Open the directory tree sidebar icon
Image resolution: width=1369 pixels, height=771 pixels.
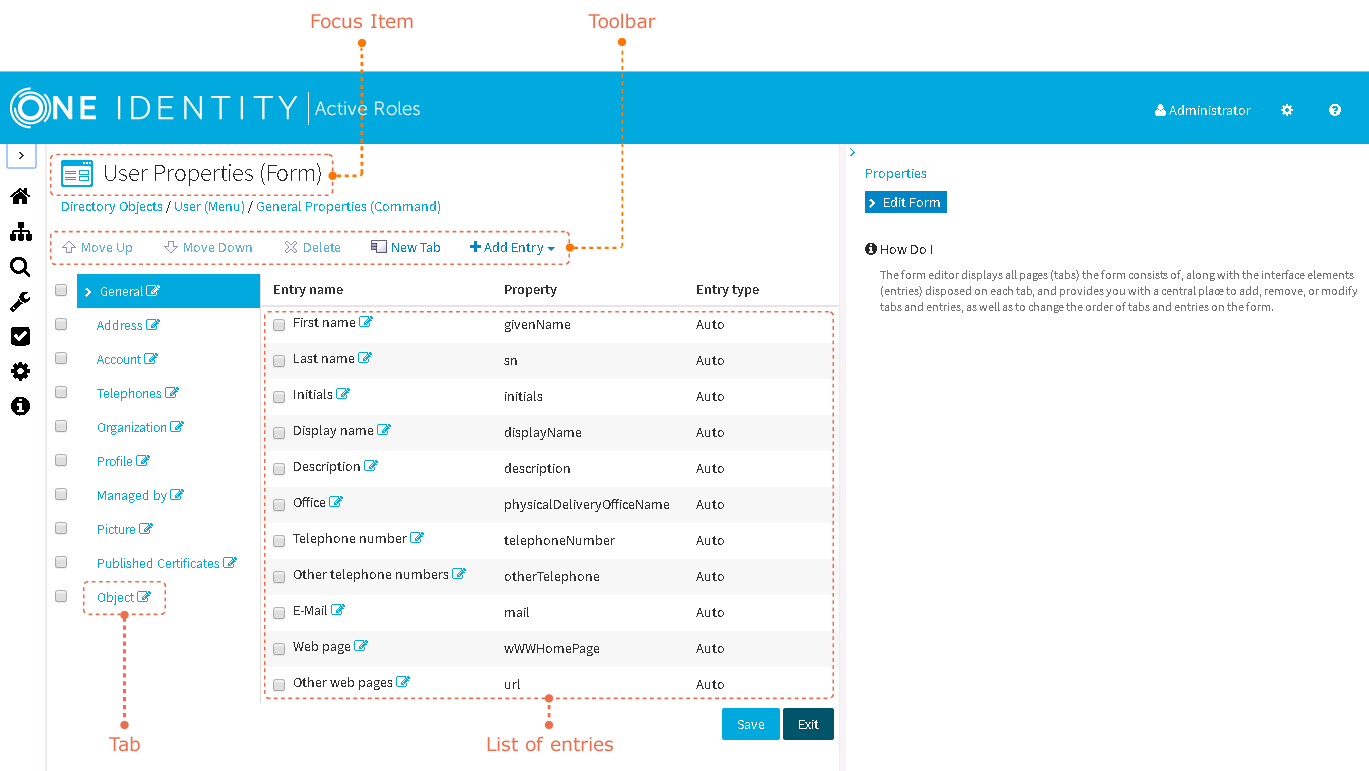pyautogui.click(x=20, y=232)
